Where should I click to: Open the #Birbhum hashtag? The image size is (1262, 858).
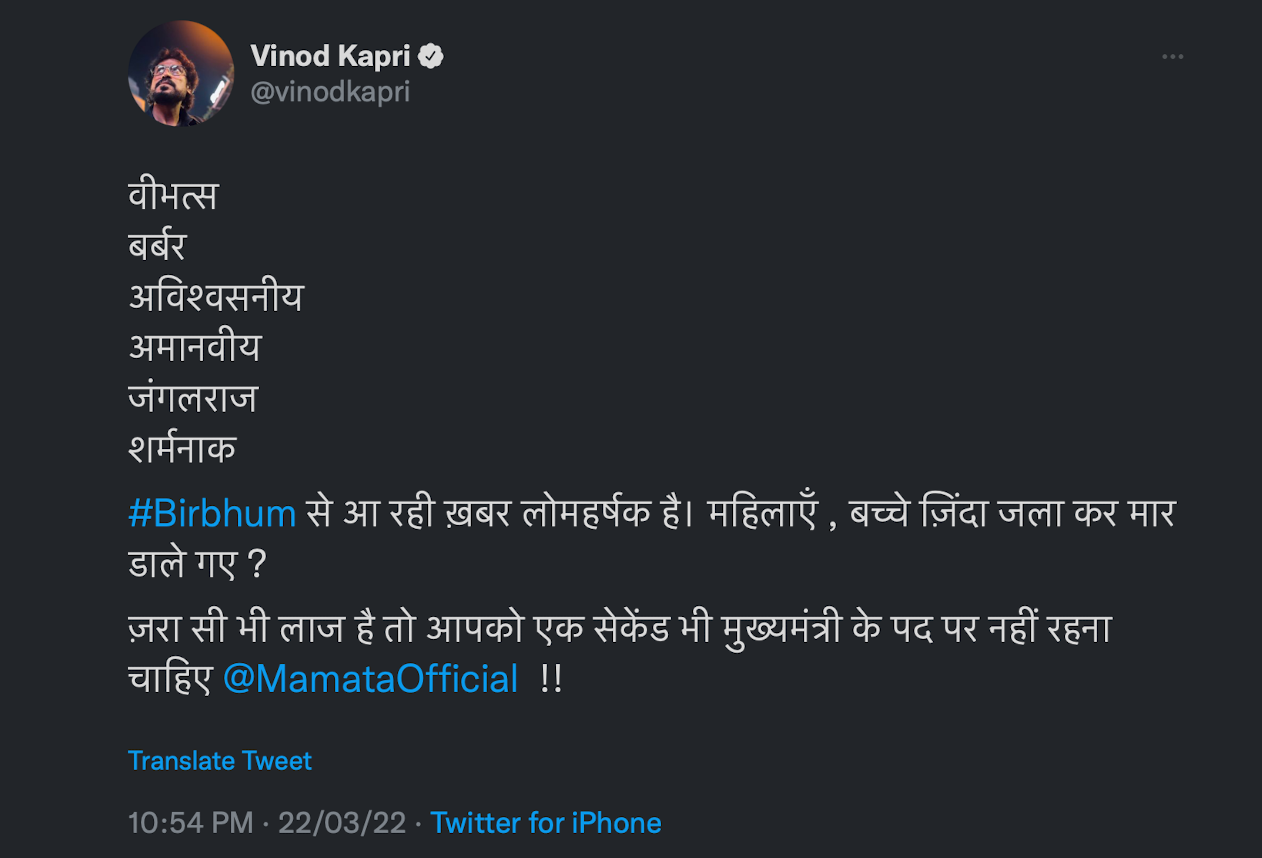[212, 513]
